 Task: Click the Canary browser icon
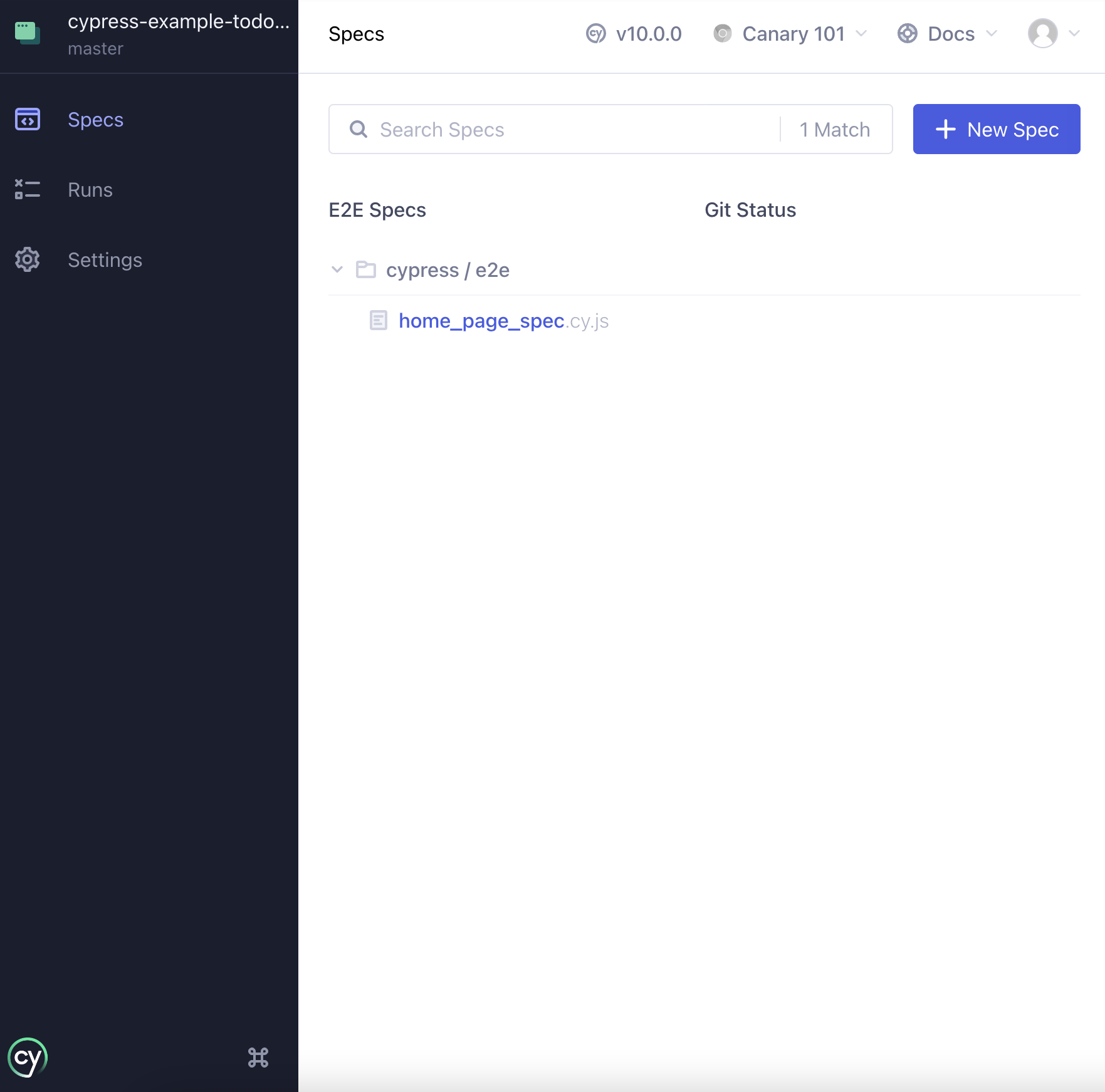[722, 34]
